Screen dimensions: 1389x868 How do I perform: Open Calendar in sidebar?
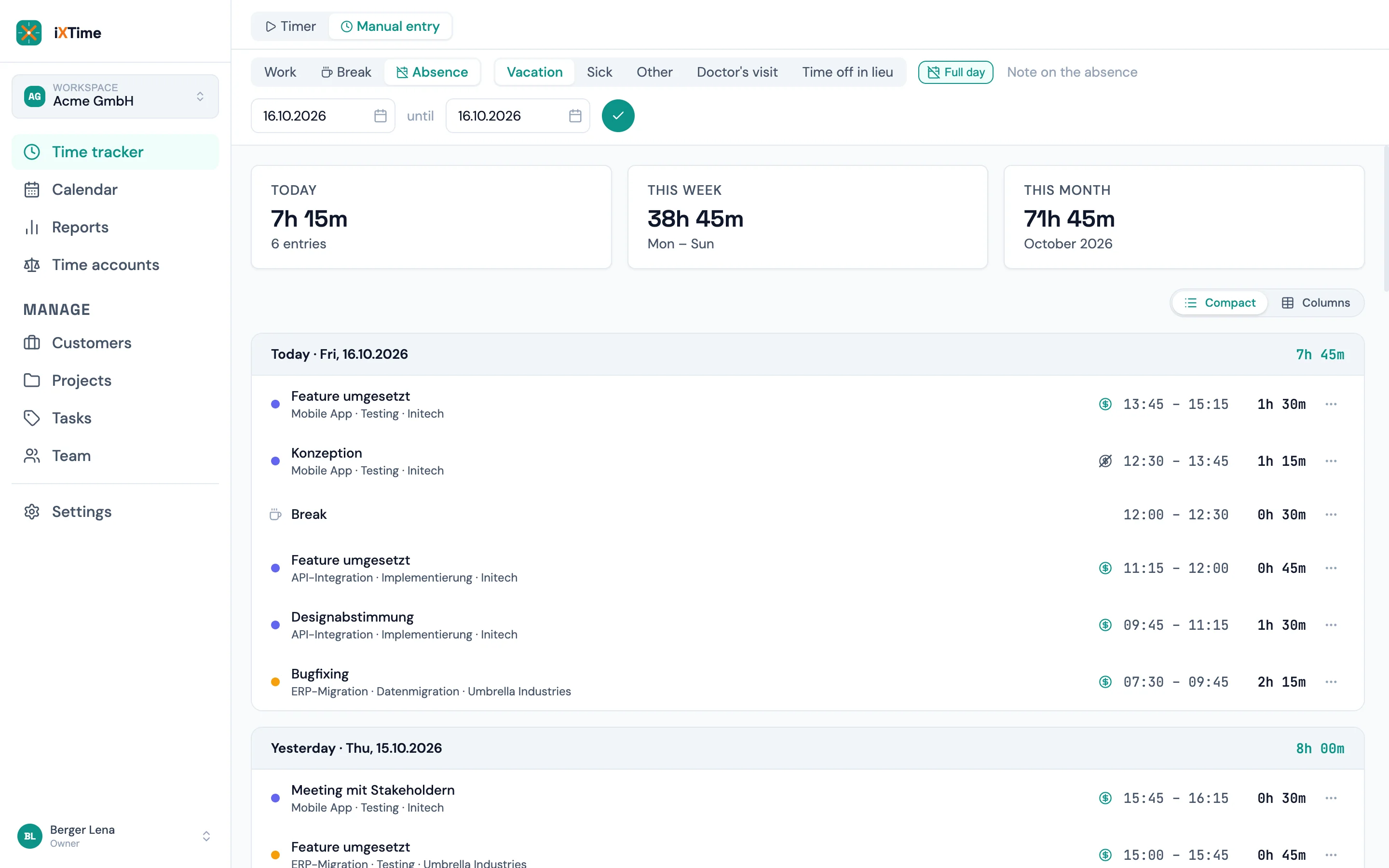[115, 190]
